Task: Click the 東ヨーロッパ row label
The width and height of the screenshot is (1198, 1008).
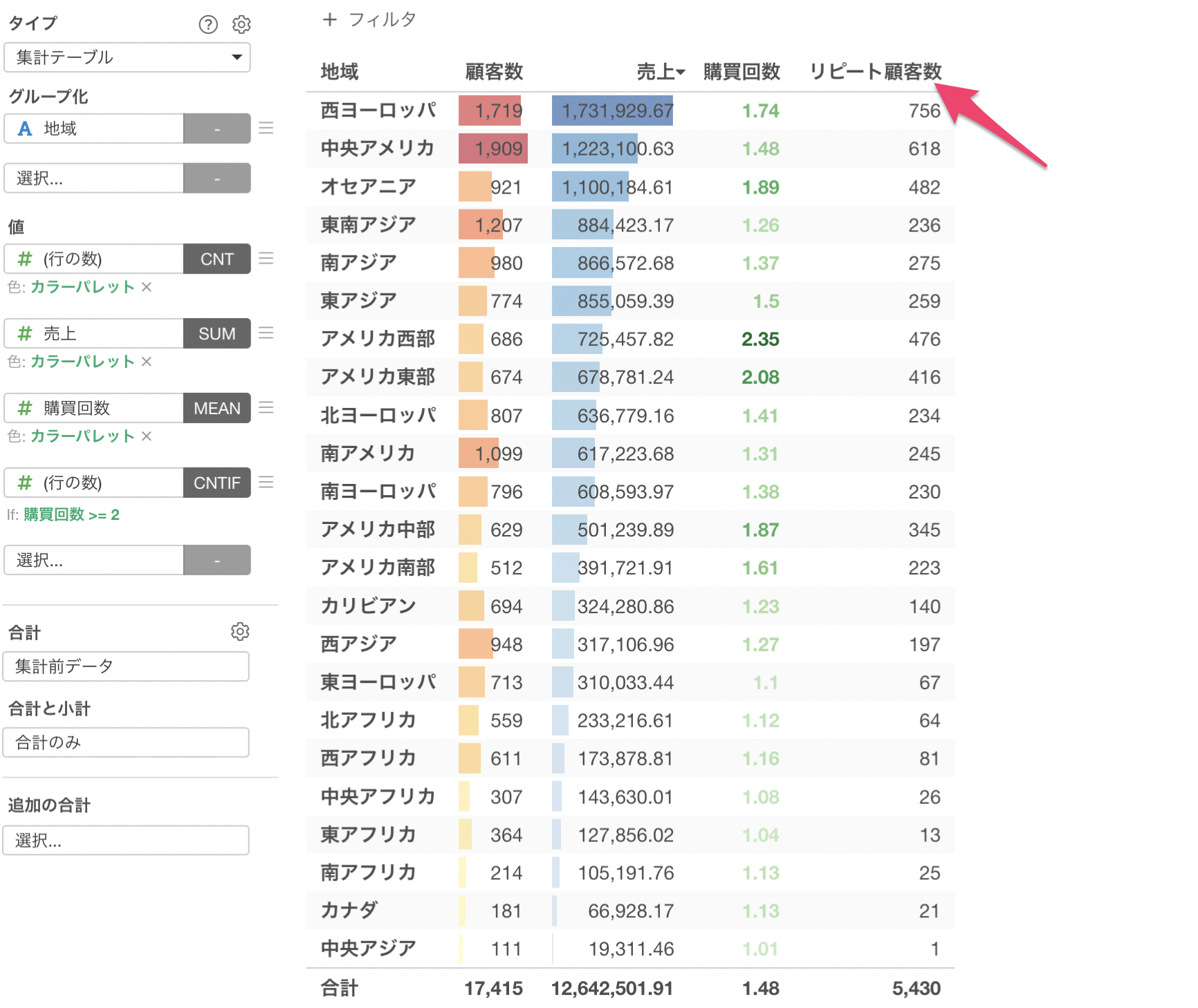Action: 378,682
